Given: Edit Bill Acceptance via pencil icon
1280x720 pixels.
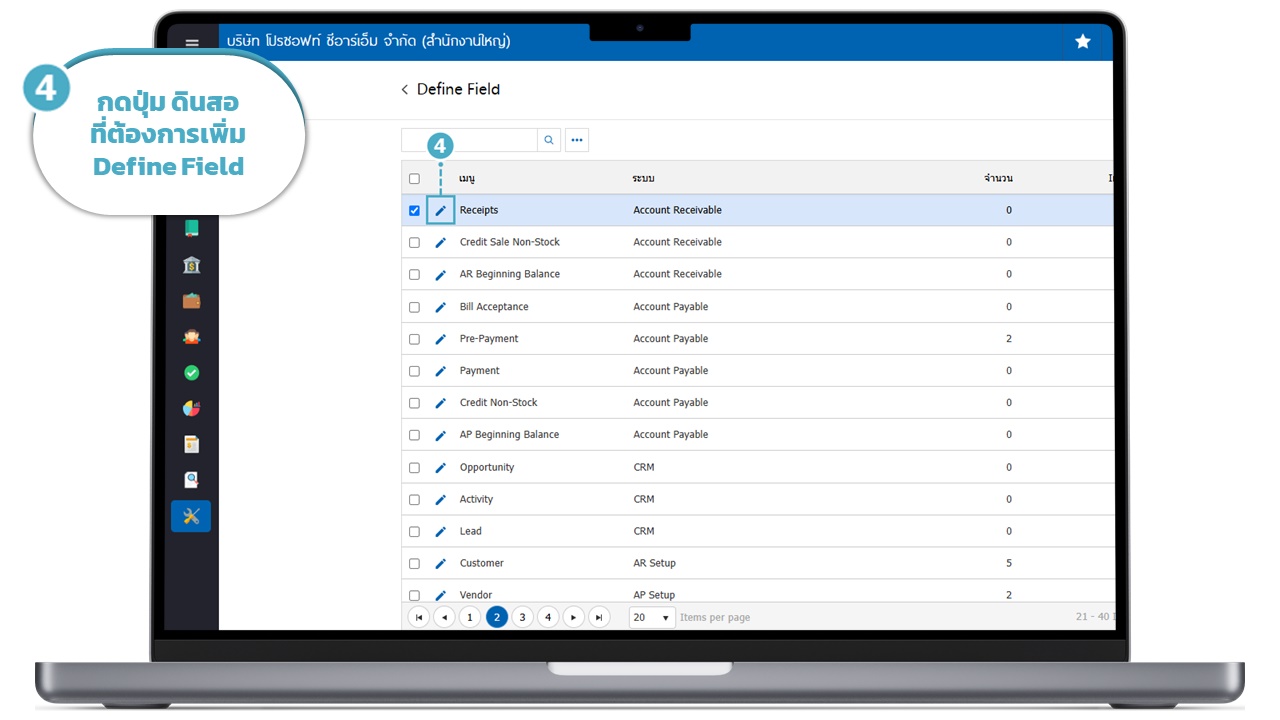Looking at the screenshot, I should 440,307.
